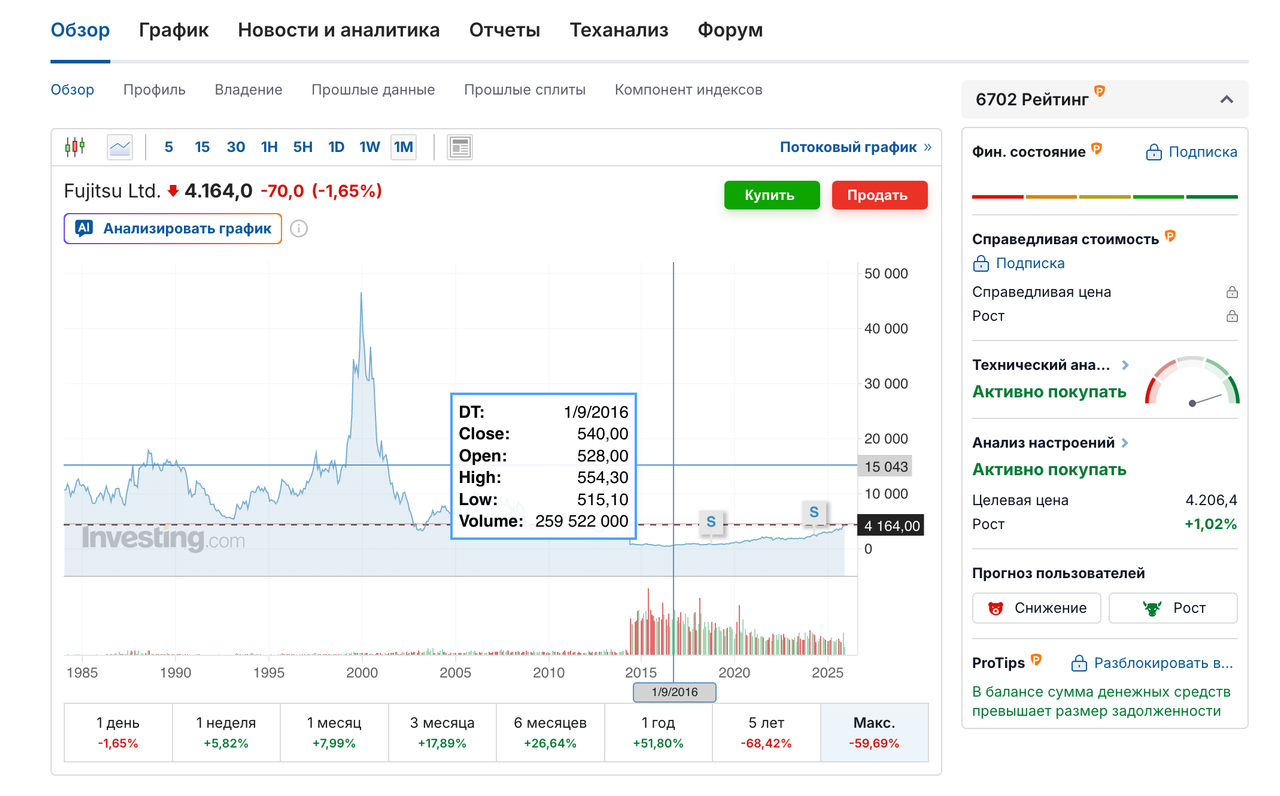Click the AI badge on Анализировать график
Viewport: 1280px width, 796px height.
point(84,228)
